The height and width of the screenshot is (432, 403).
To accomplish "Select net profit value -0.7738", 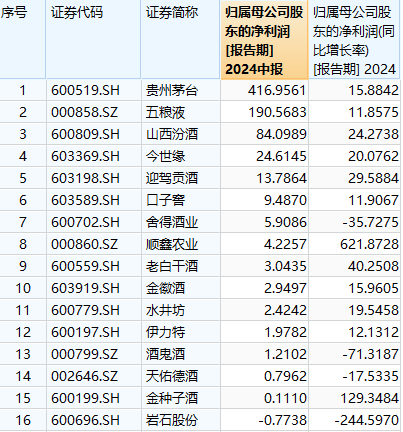I will point(283,420).
